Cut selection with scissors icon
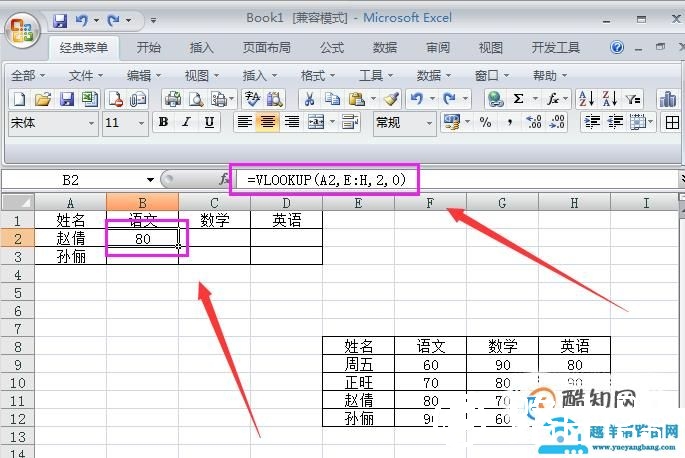685x458 pixels. click(x=309, y=99)
